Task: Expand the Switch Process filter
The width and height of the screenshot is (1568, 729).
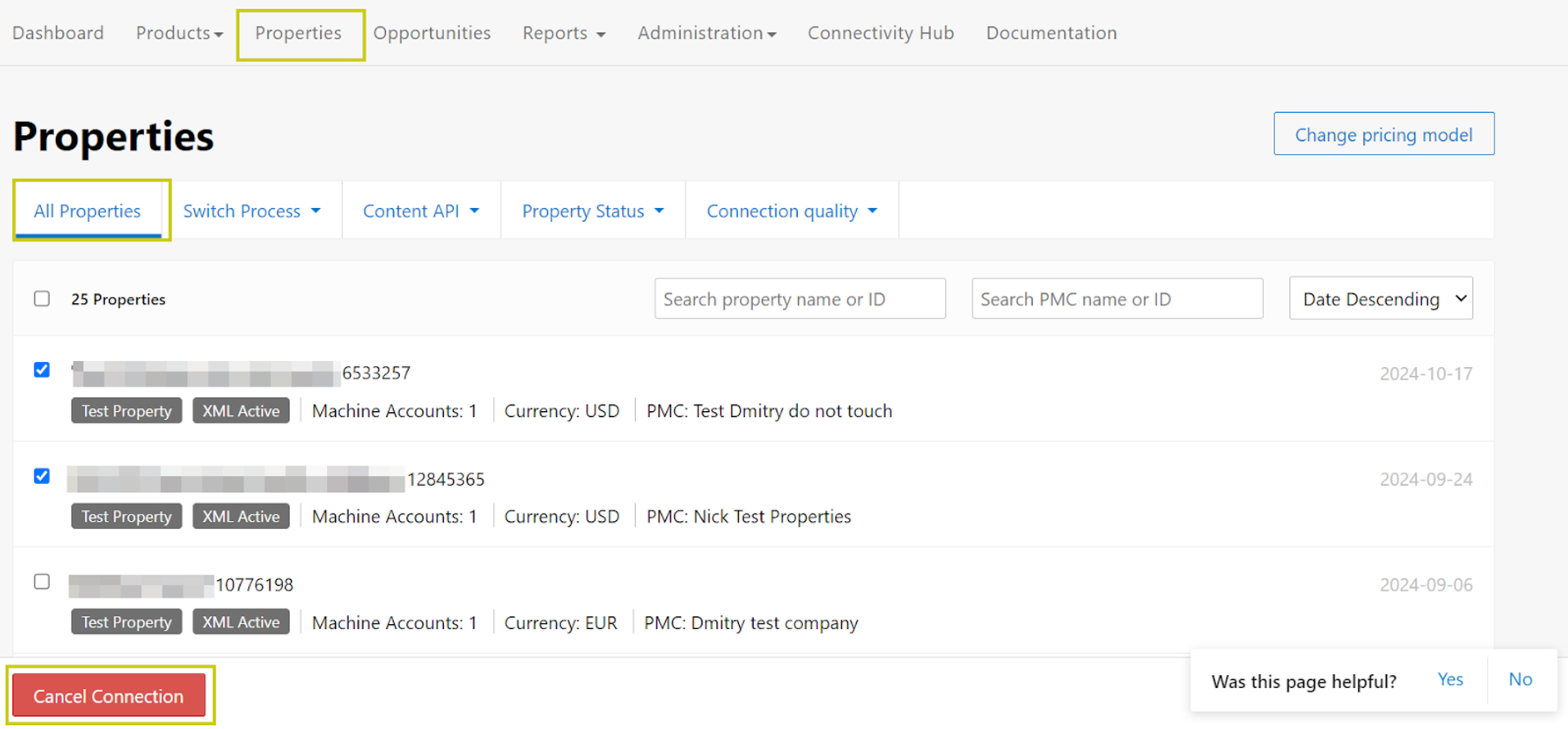Action: [252, 211]
